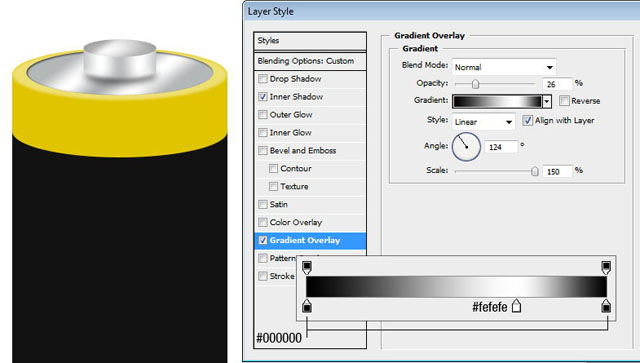Click the Opacity slider handle
640x363 pixels.
point(475,84)
